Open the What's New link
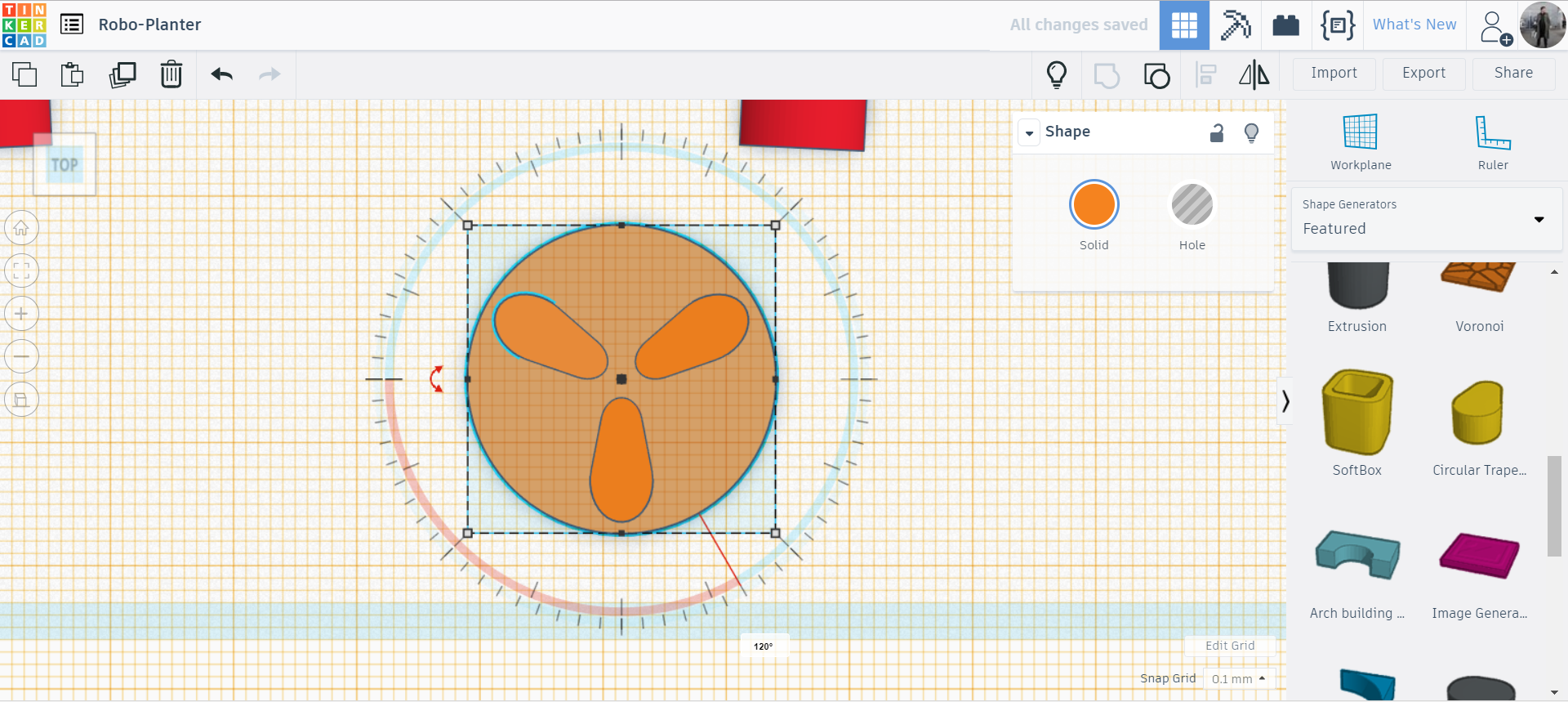The width and height of the screenshot is (1568, 702). (1414, 25)
